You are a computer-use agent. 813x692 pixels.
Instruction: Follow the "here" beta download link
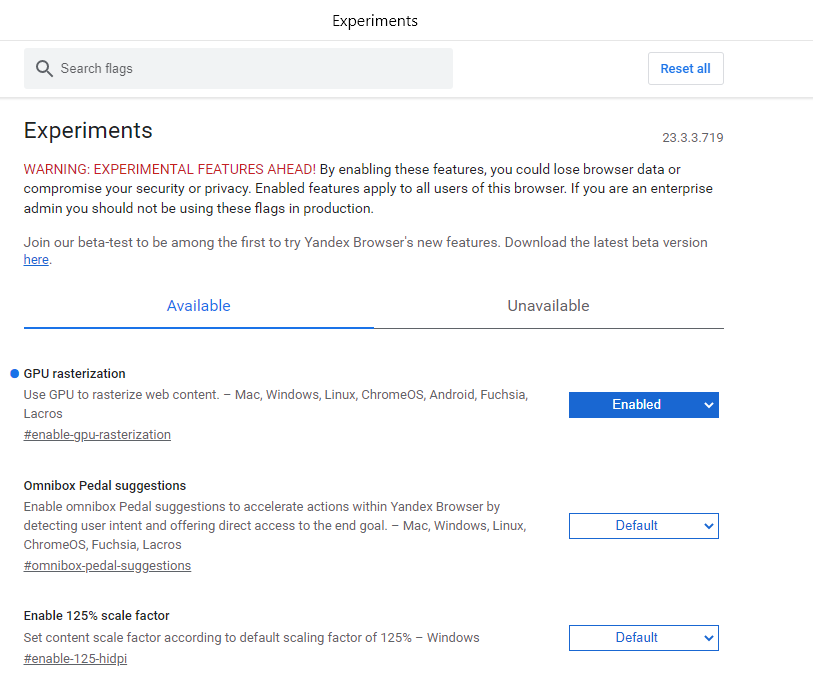[36, 260]
